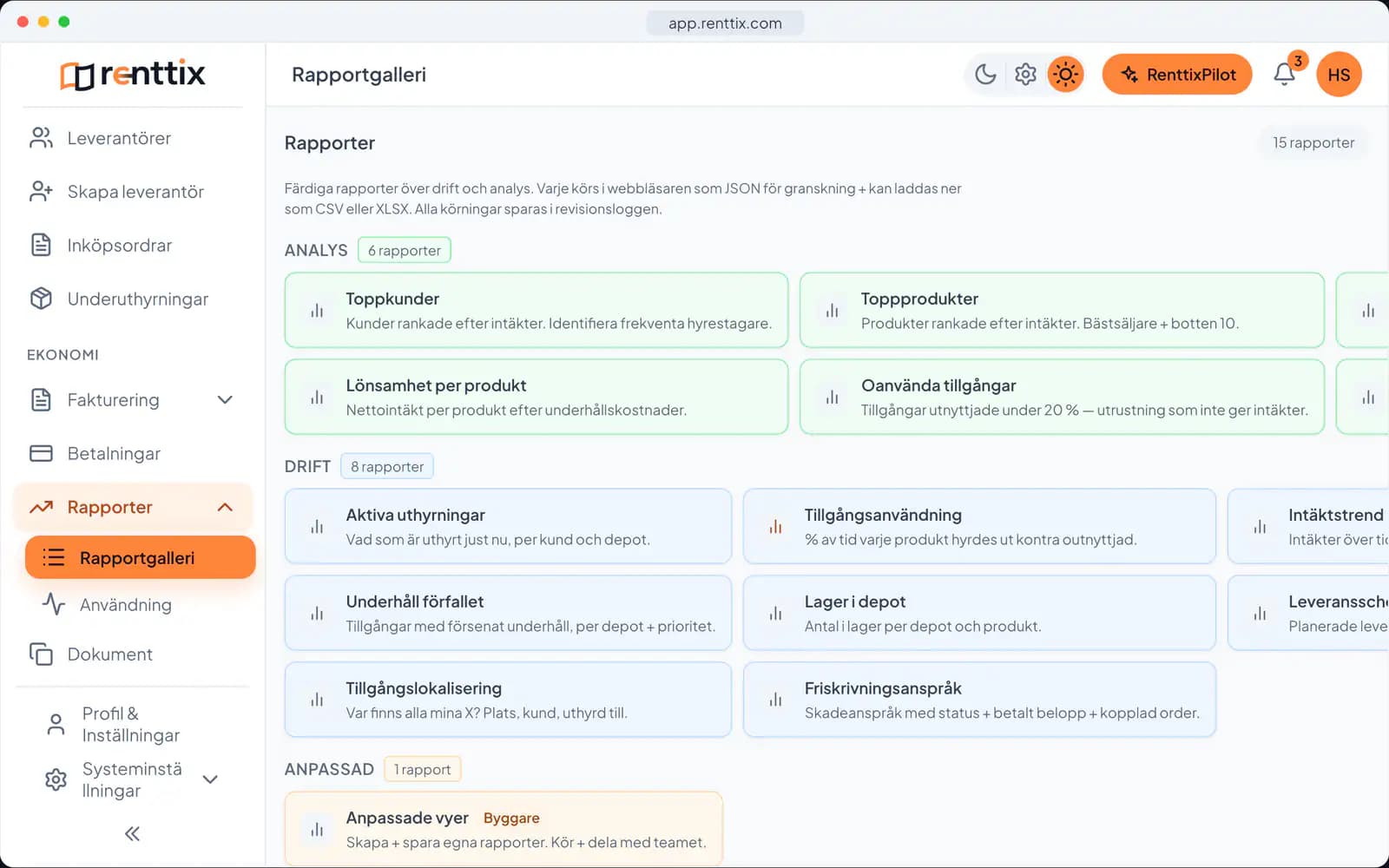Click the orange Tillgångsanvändning chart icon
The image size is (1389, 868).
click(x=775, y=526)
